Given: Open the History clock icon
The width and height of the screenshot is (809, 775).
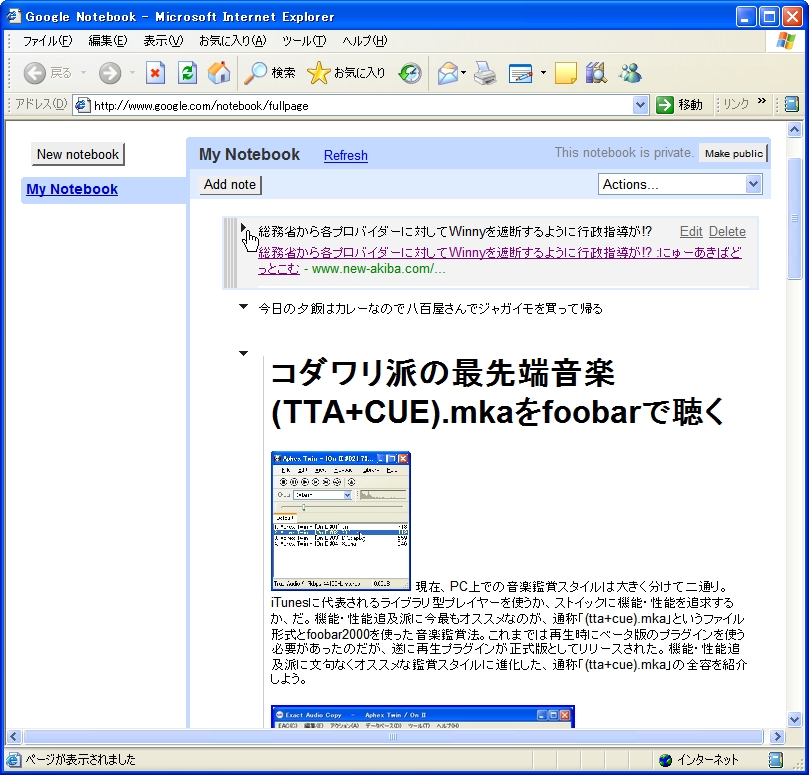Looking at the screenshot, I should pos(410,73).
